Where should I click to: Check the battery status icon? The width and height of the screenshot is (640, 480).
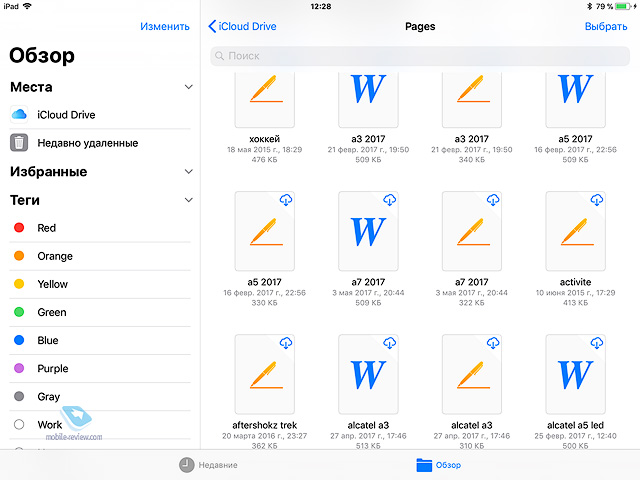623,6
